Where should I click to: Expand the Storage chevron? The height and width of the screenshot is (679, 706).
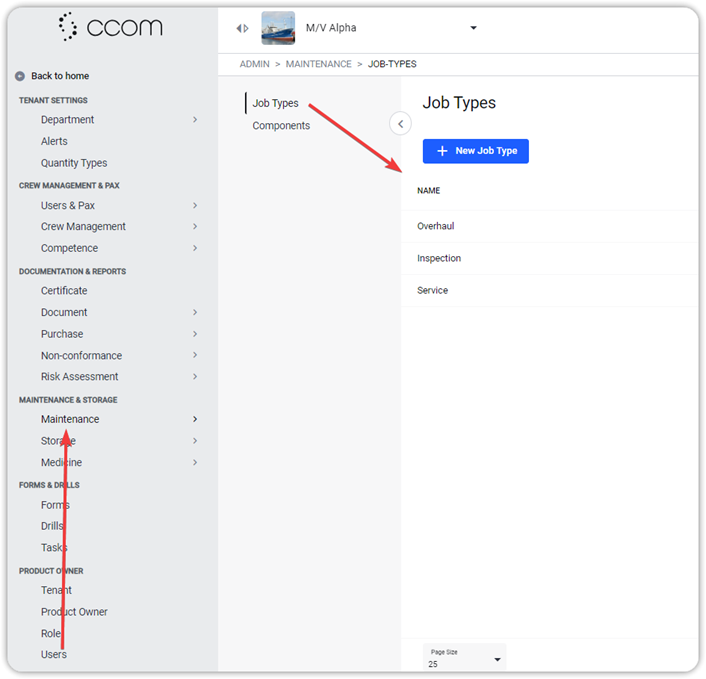pyautogui.click(x=195, y=441)
